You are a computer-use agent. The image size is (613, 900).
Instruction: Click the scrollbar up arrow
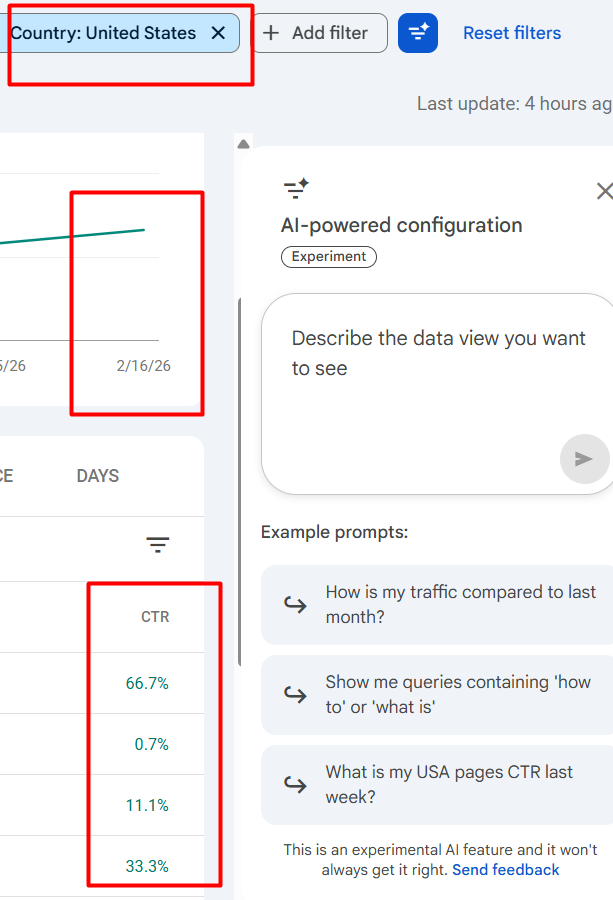[243, 145]
